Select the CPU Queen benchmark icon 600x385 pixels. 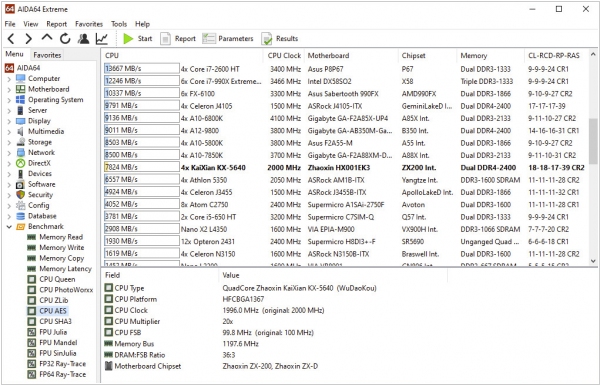(32, 279)
